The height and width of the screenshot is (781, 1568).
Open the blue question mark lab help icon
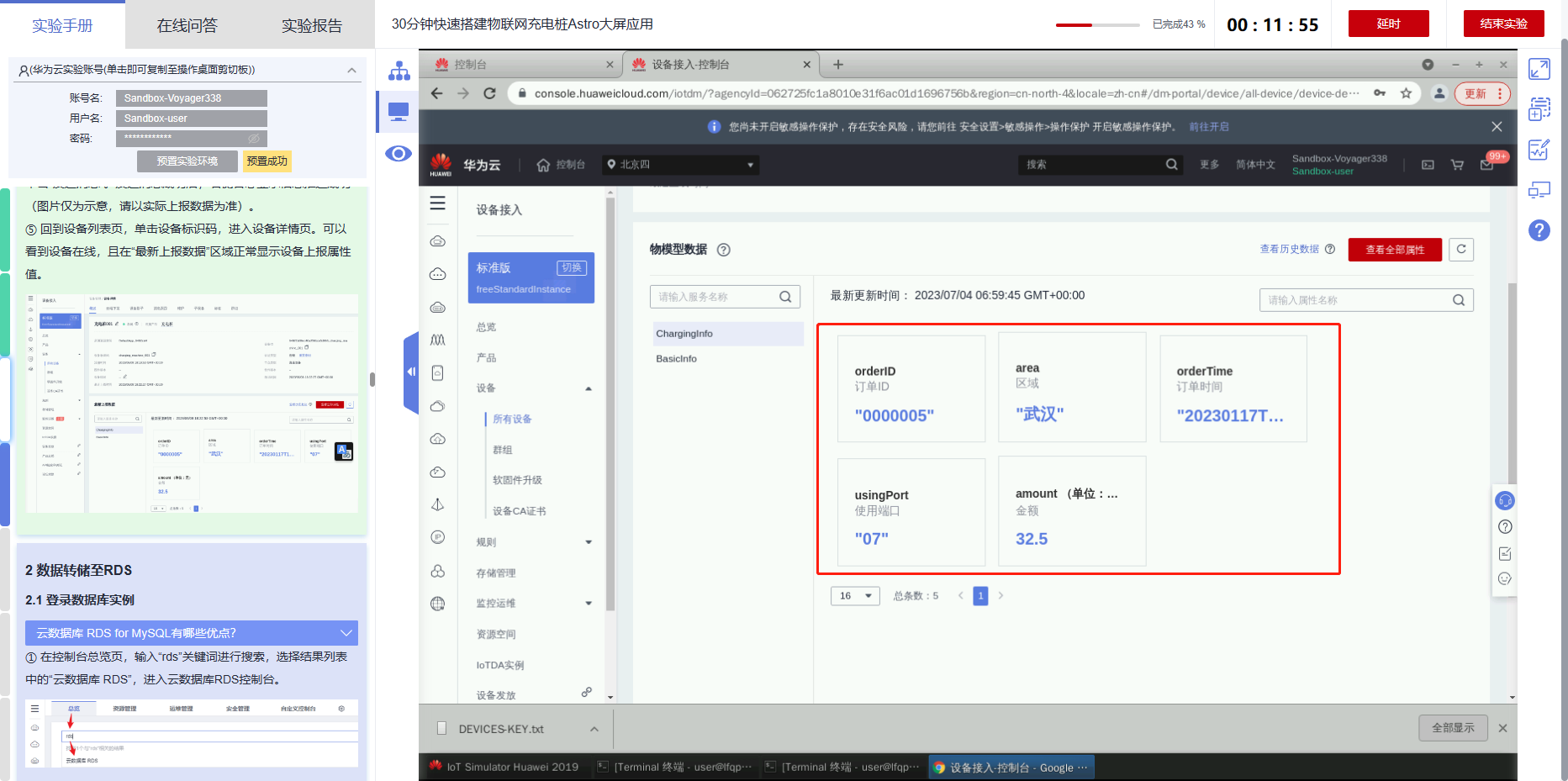(x=1539, y=230)
